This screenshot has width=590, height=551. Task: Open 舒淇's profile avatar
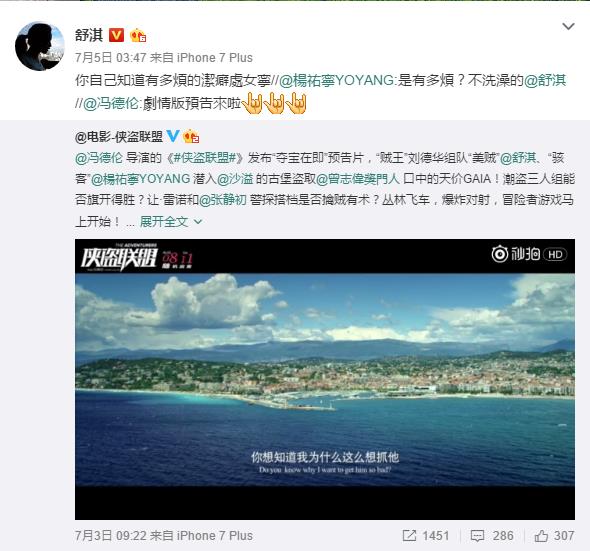[x=40, y=46]
